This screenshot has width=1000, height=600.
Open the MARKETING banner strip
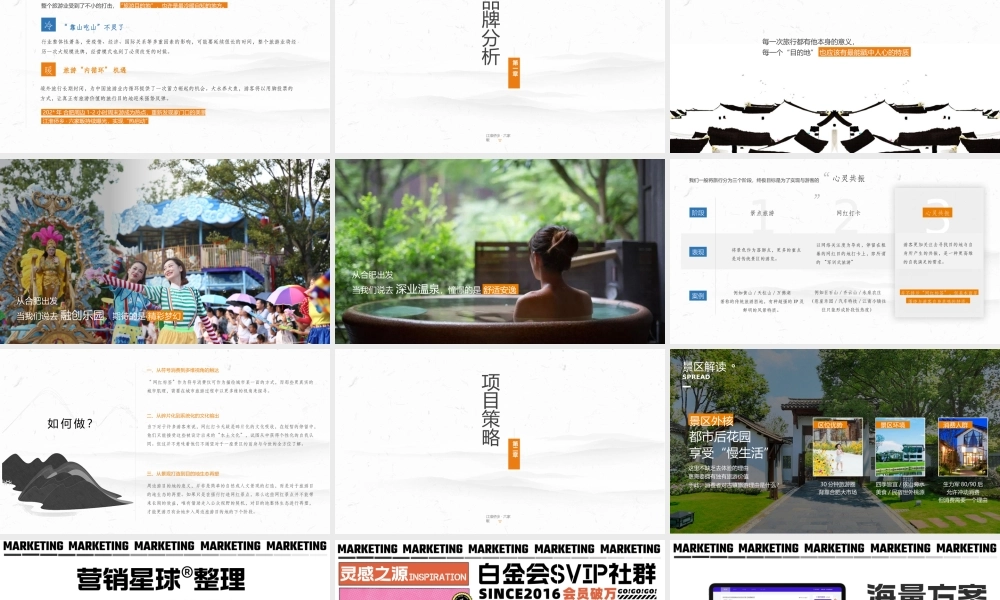[x=166, y=548]
